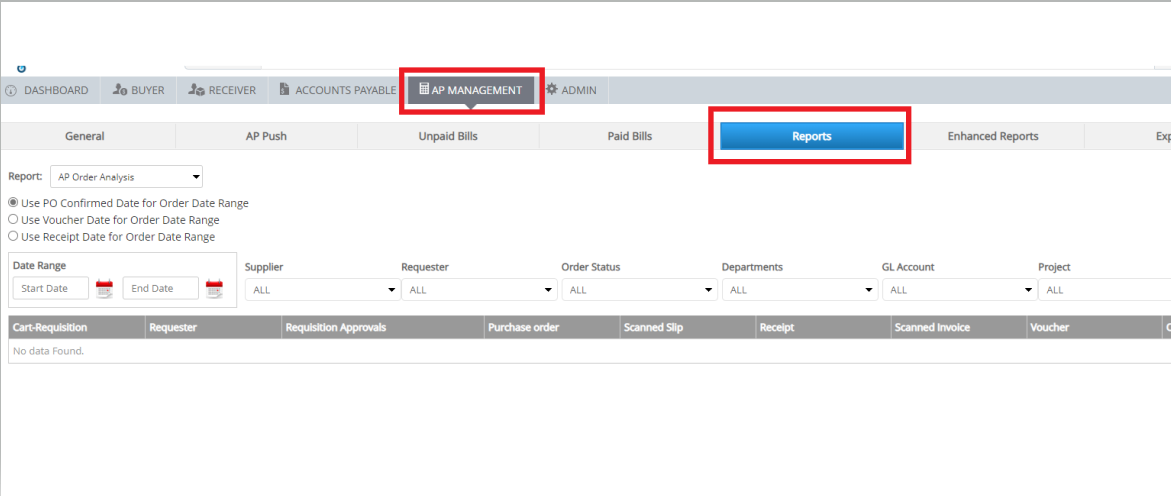Image resolution: width=1171 pixels, height=496 pixels.
Task: Open the Enhanced Reports tab
Action: click(x=992, y=136)
